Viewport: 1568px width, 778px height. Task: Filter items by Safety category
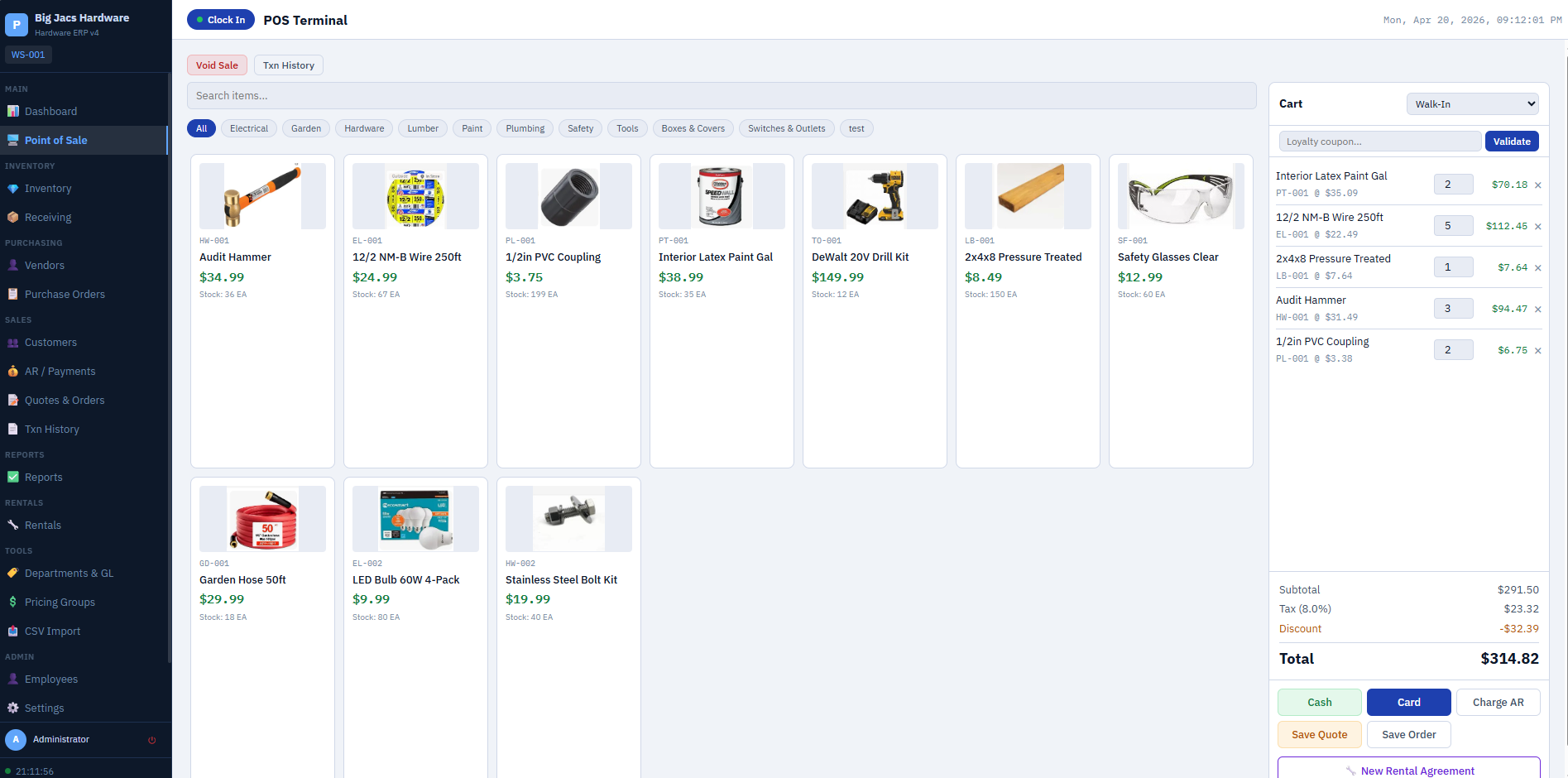pos(581,128)
